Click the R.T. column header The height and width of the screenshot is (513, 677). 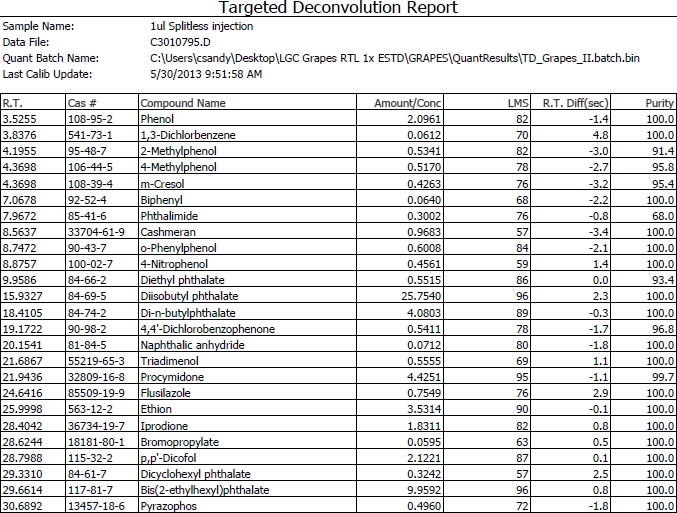[x=13, y=103]
